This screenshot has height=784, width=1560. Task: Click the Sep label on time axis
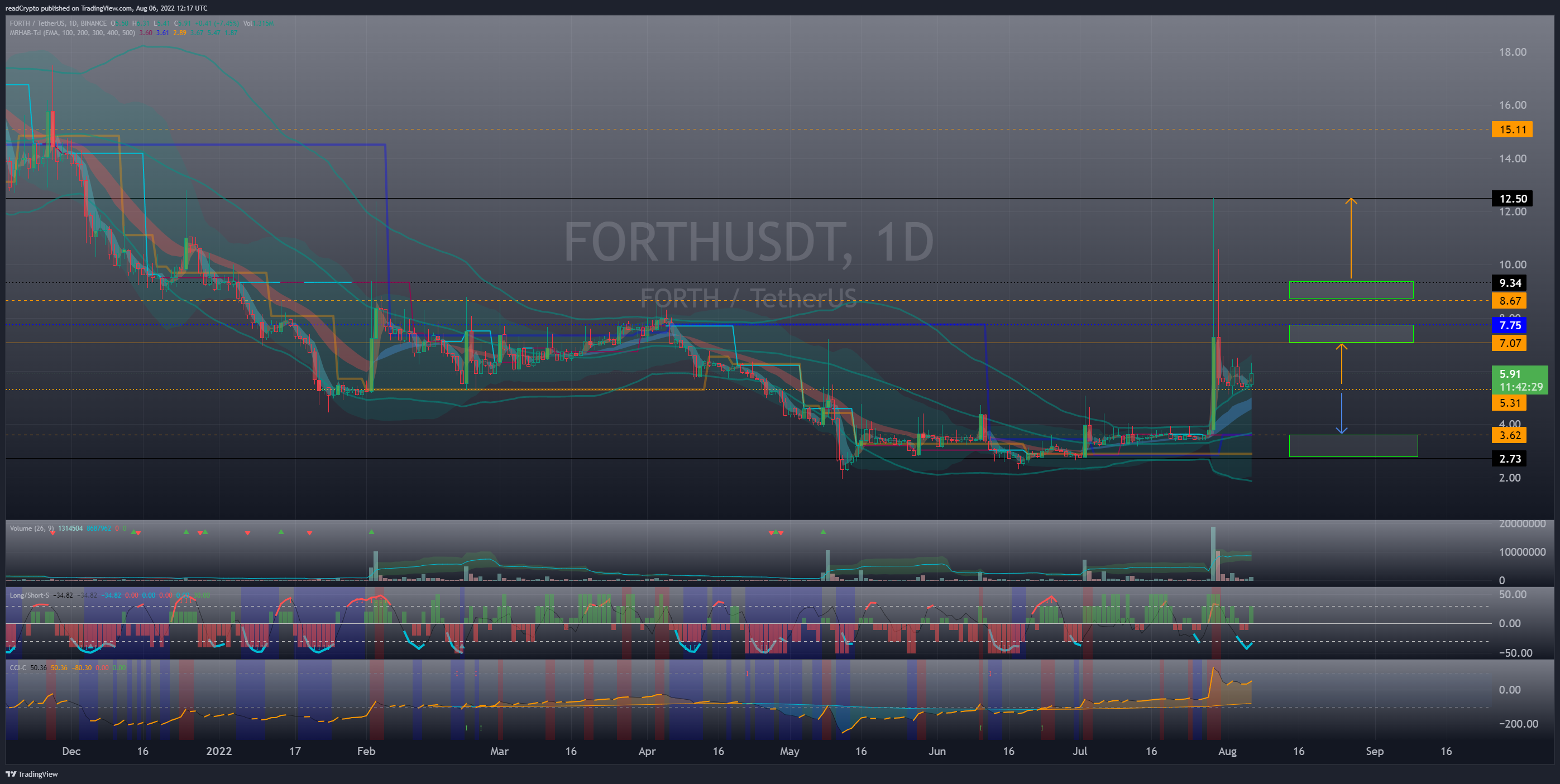tap(1375, 751)
